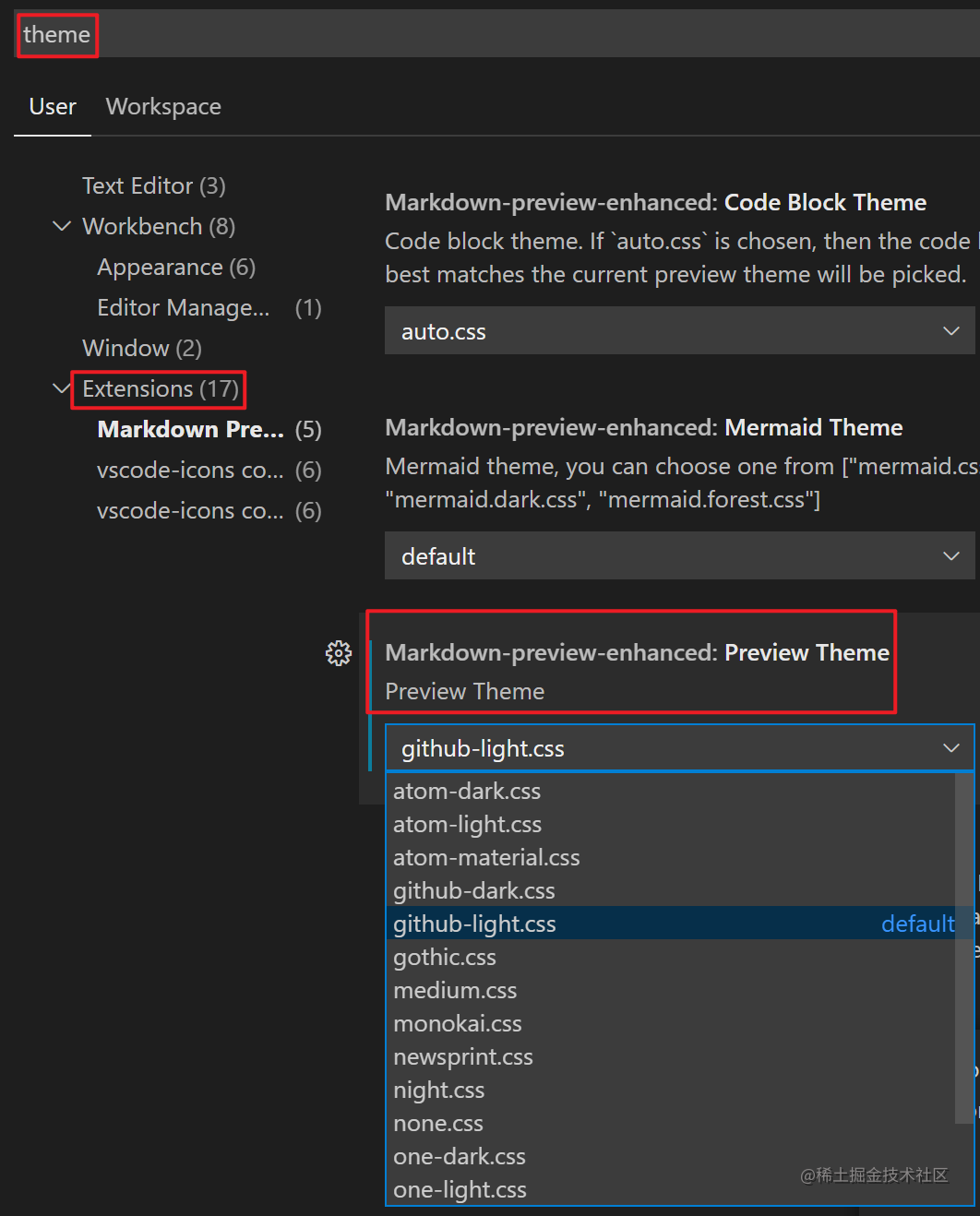This screenshot has width=980, height=1216.
Task: Select Extensions (17) category
Action: (x=161, y=388)
